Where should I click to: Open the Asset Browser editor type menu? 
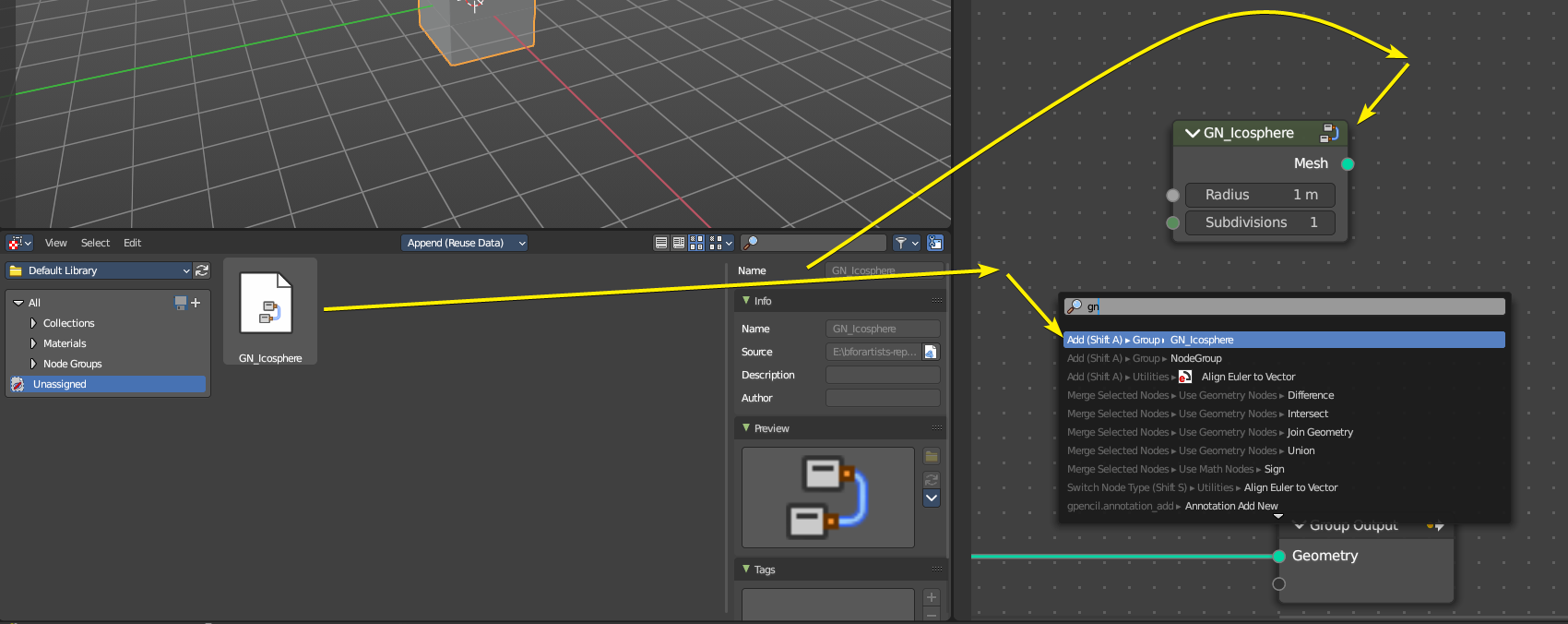click(x=19, y=243)
